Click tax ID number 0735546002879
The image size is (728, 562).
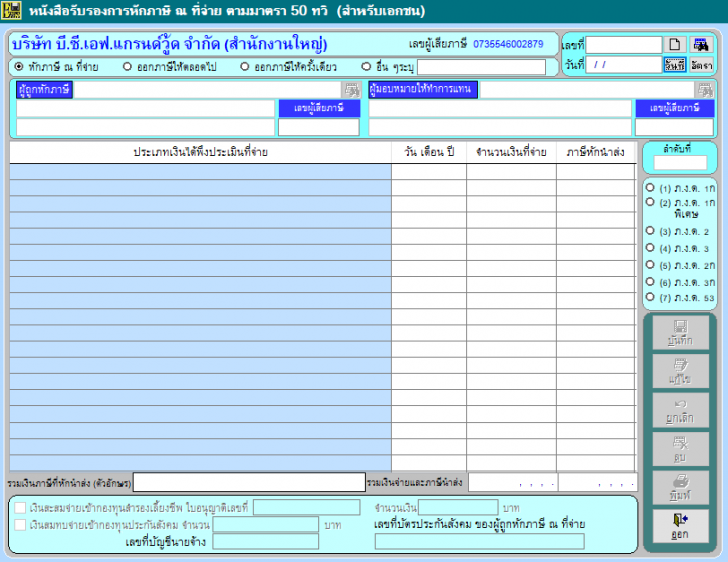click(508, 44)
